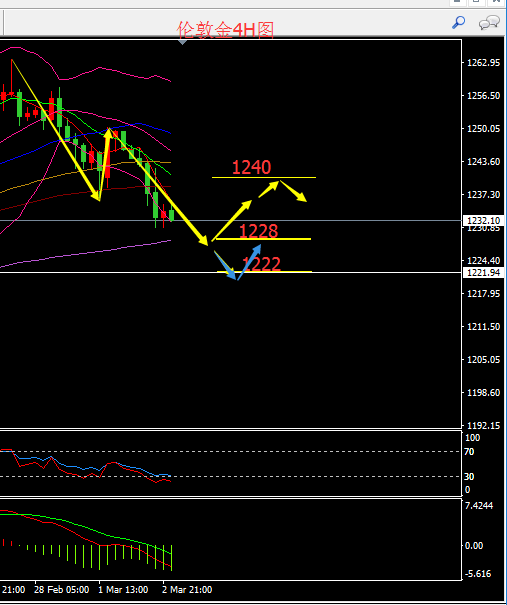The width and height of the screenshot is (507, 605).
Task: Select the 1240 resistance line label
Action: tap(252, 167)
